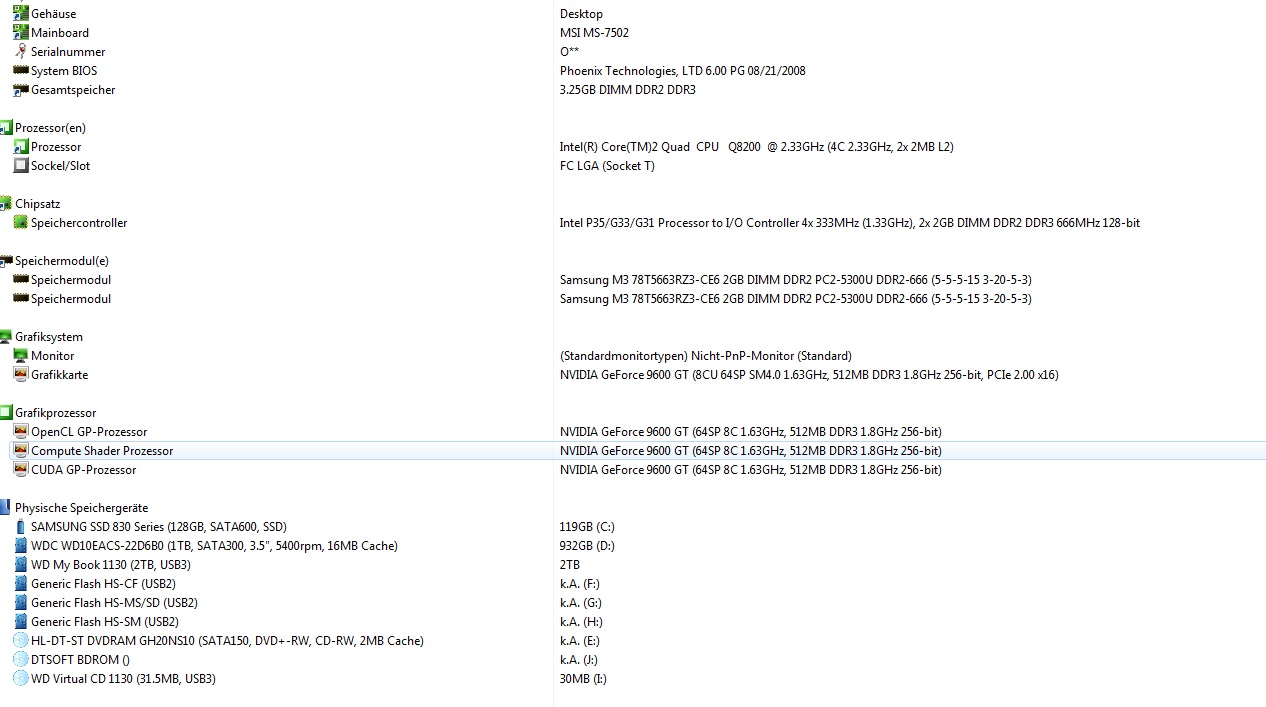
Task: Click the System BIOS chip icon
Action: (x=21, y=71)
